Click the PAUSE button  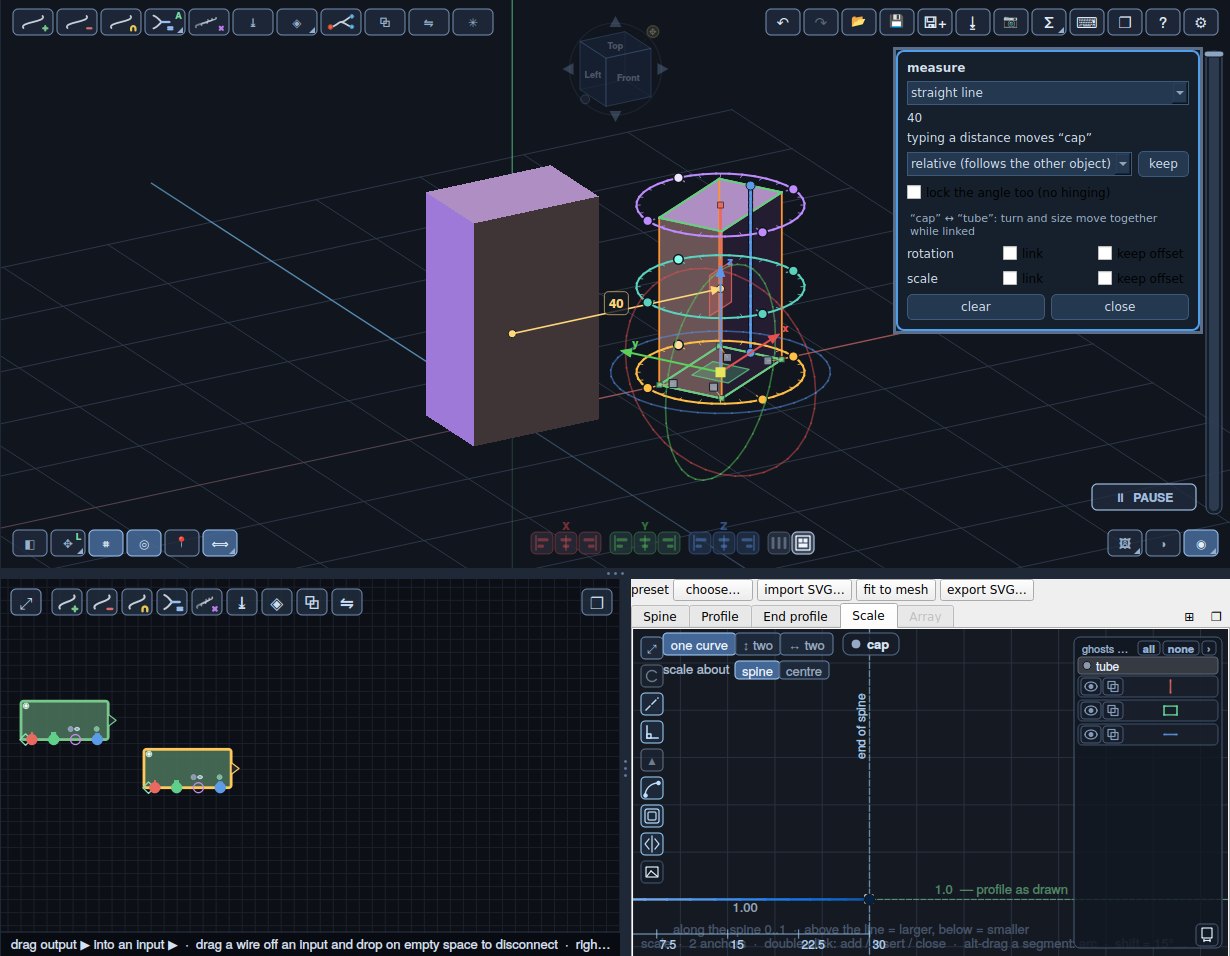pos(1145,497)
